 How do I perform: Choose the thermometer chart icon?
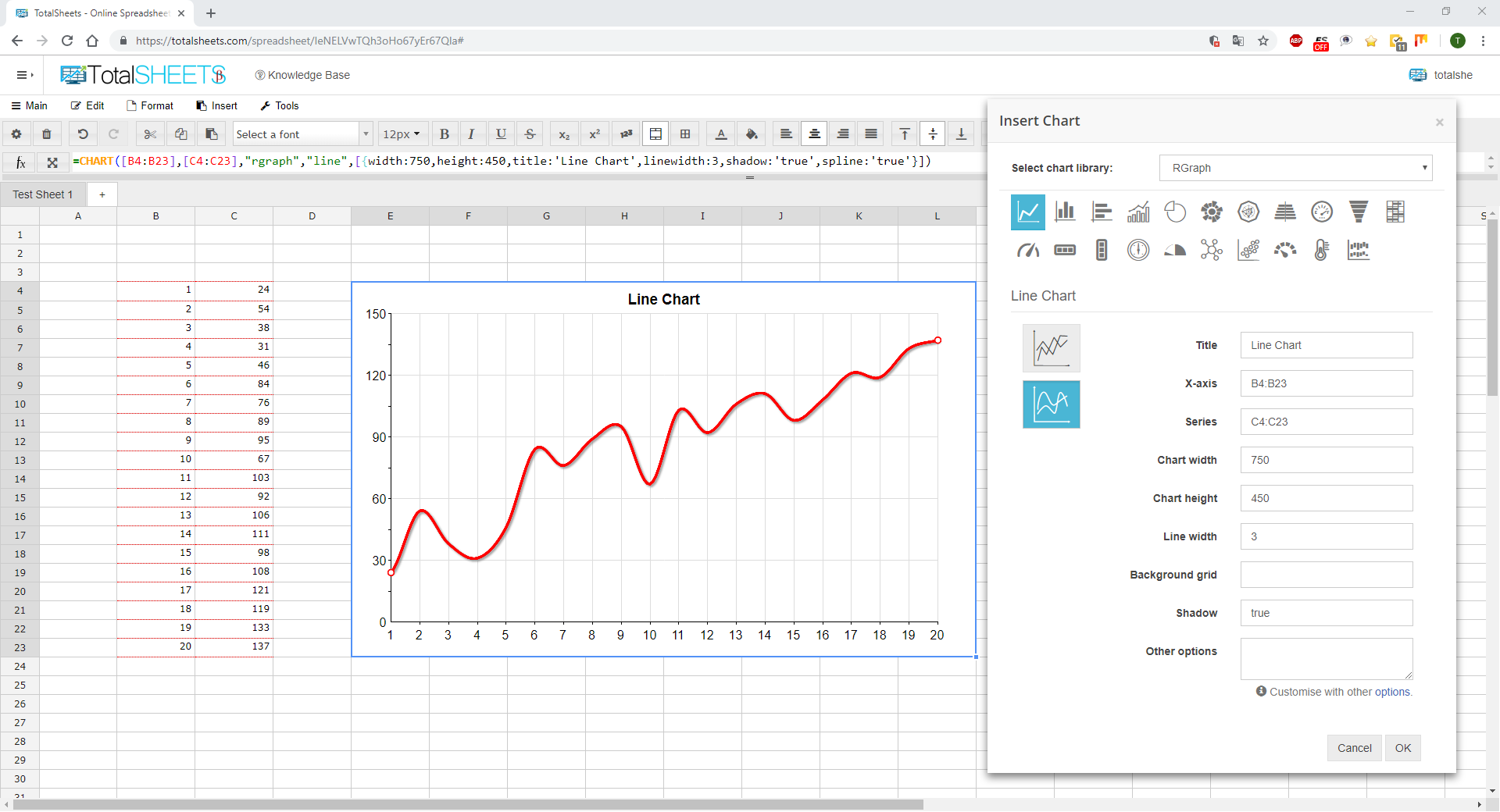click(1321, 250)
